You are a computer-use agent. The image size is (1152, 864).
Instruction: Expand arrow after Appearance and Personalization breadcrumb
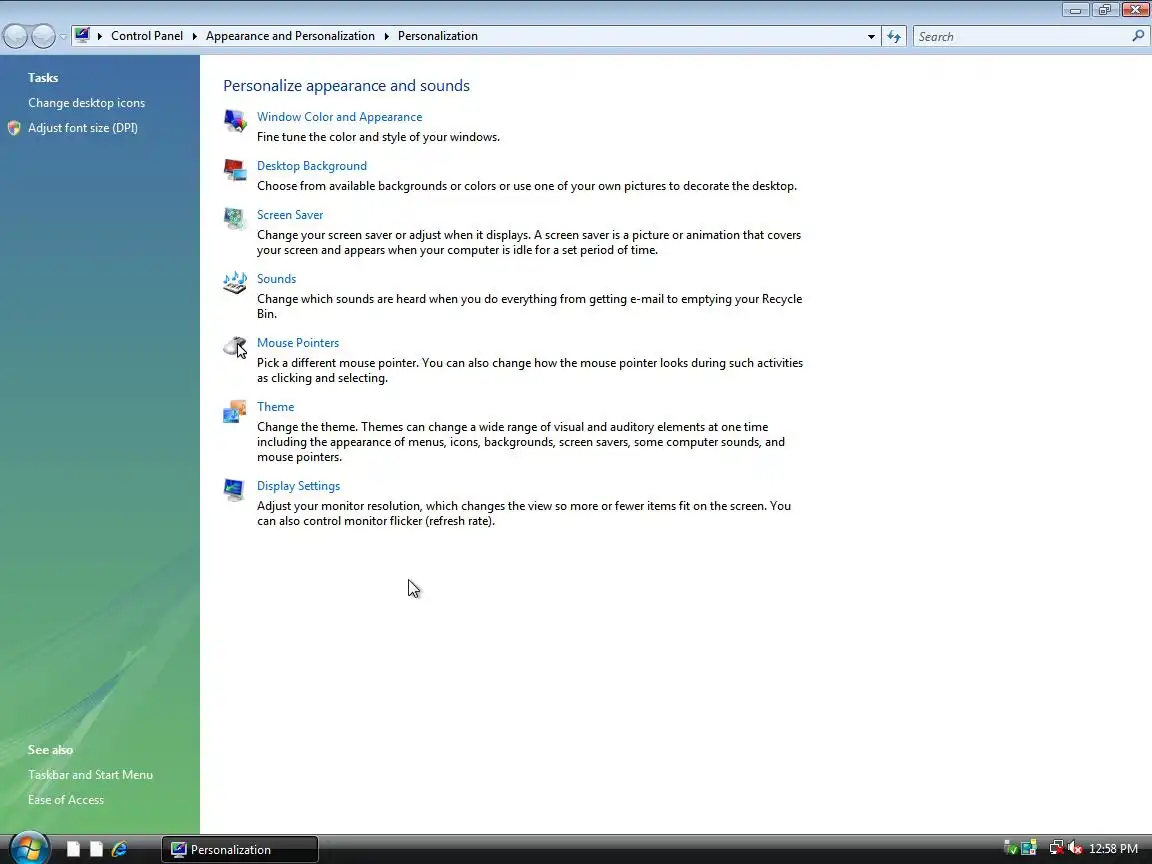(386, 36)
